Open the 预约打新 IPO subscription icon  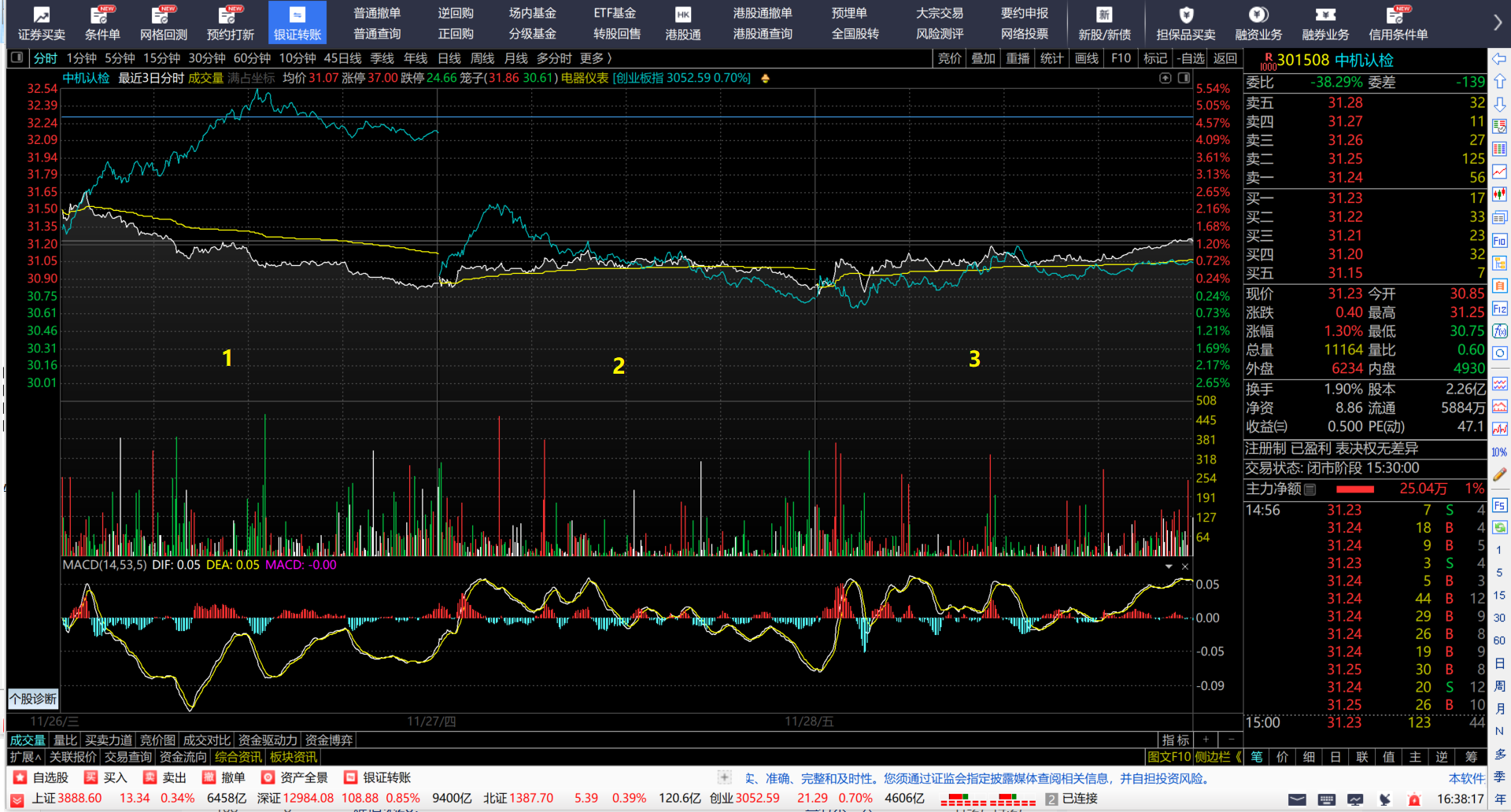(x=231, y=23)
